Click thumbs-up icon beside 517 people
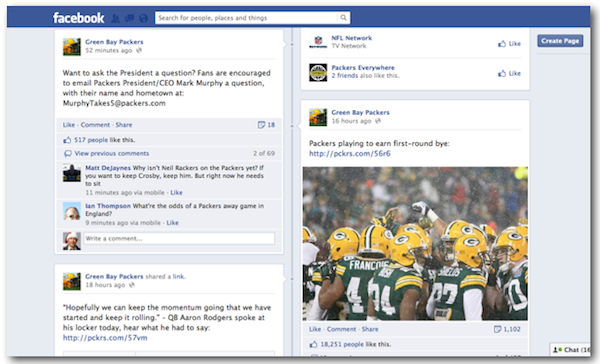The width and height of the screenshot is (600, 364). pyautogui.click(x=67, y=140)
